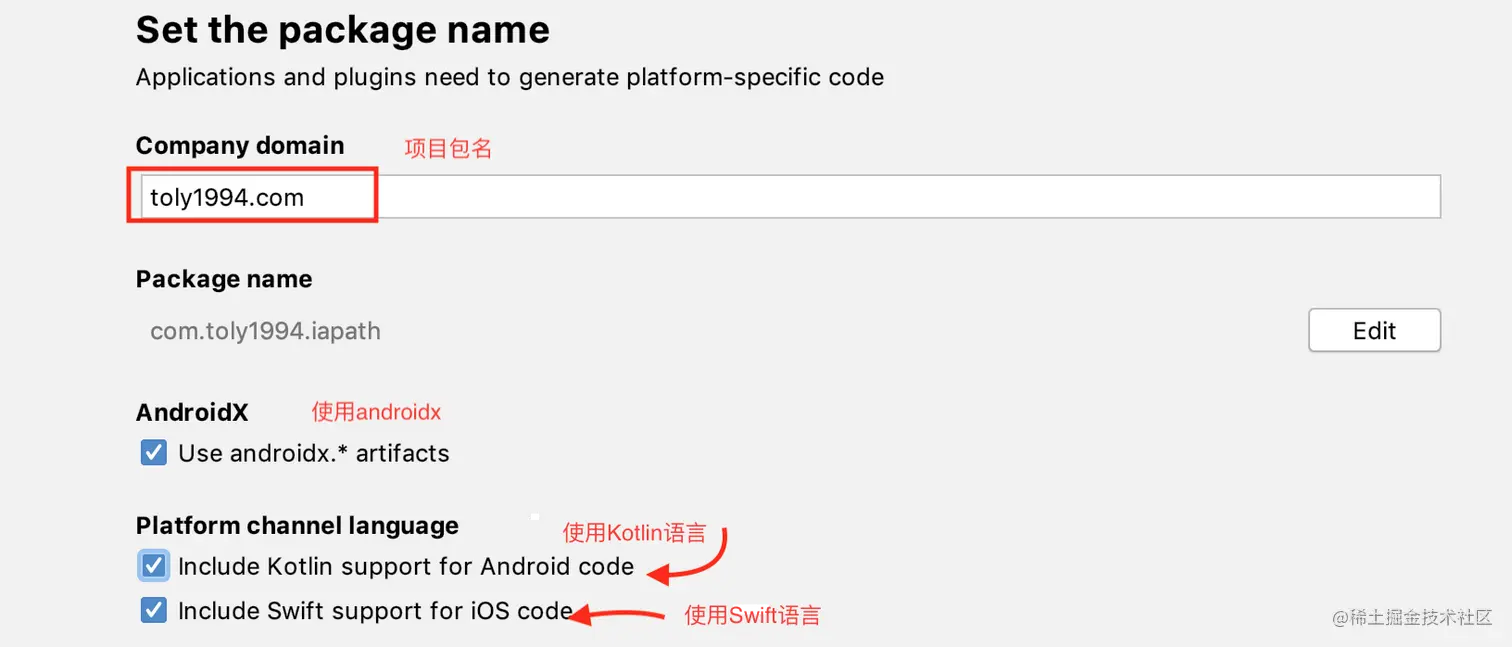The width and height of the screenshot is (1512, 647).
Task: Click the curved red arrow pointing at Kotlin
Action: click(x=700, y=560)
